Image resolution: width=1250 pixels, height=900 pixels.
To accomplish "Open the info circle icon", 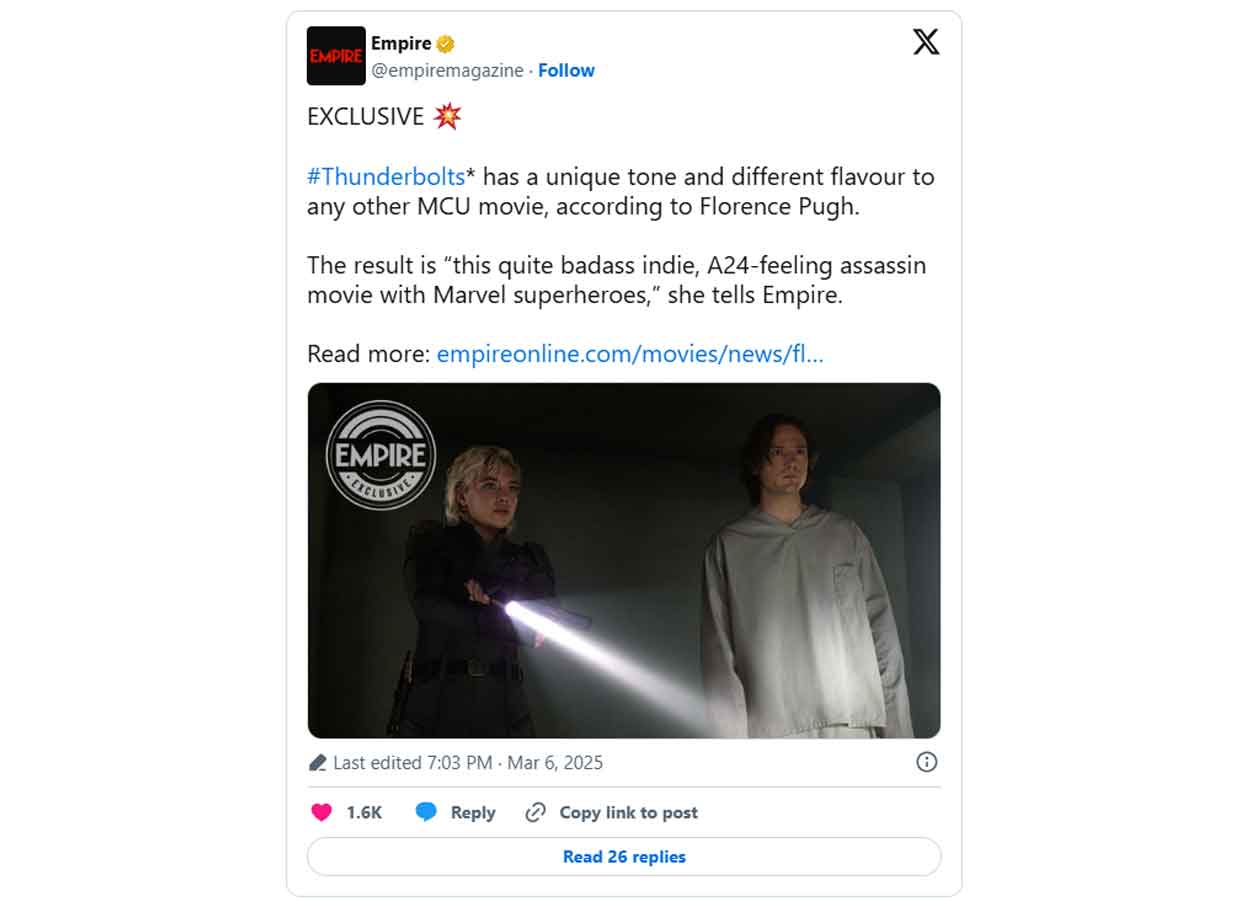I will 927,762.
